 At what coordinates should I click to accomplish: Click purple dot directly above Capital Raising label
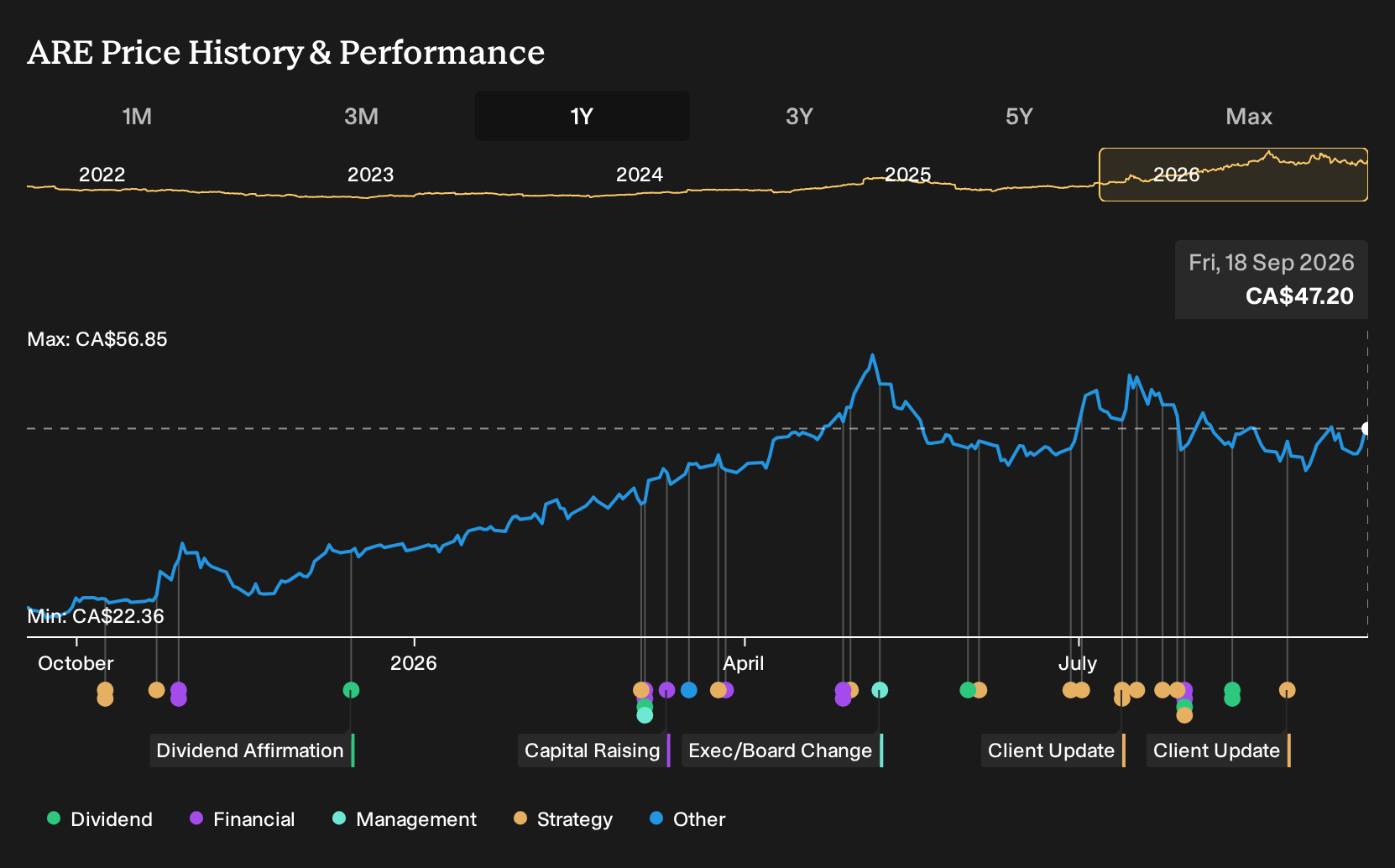pyautogui.click(x=666, y=690)
